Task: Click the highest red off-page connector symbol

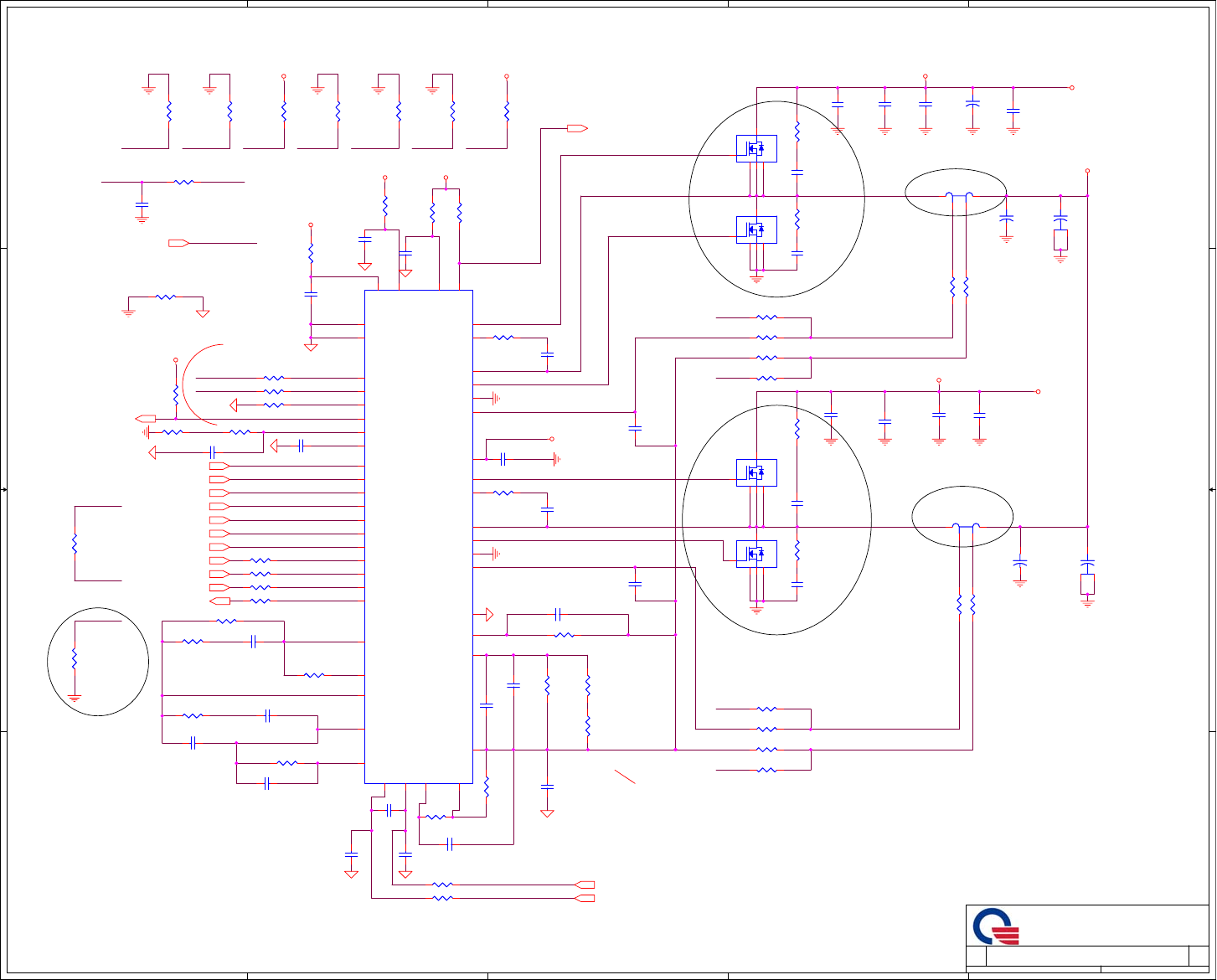Action: point(577,128)
